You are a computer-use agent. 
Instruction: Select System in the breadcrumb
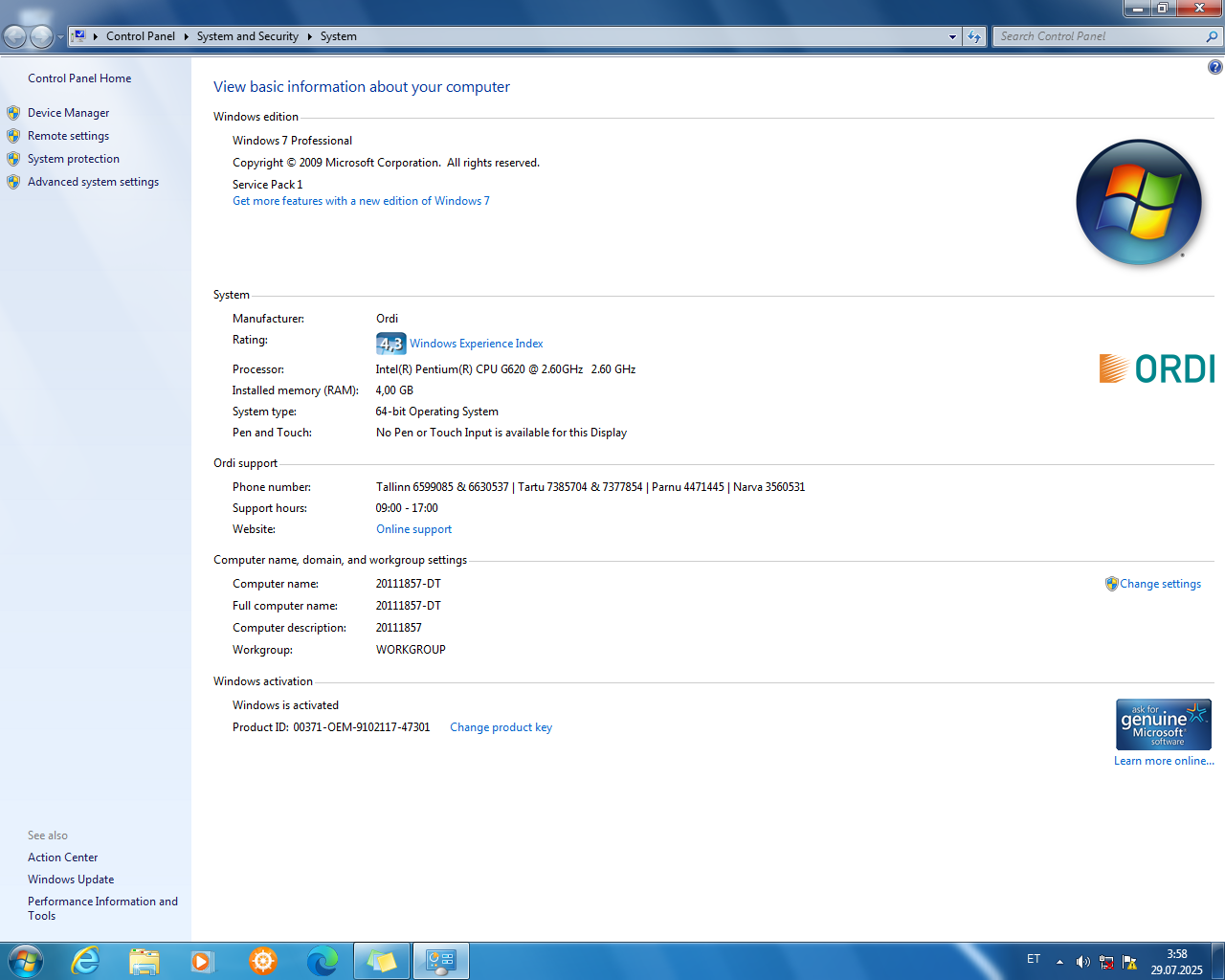[x=339, y=36]
